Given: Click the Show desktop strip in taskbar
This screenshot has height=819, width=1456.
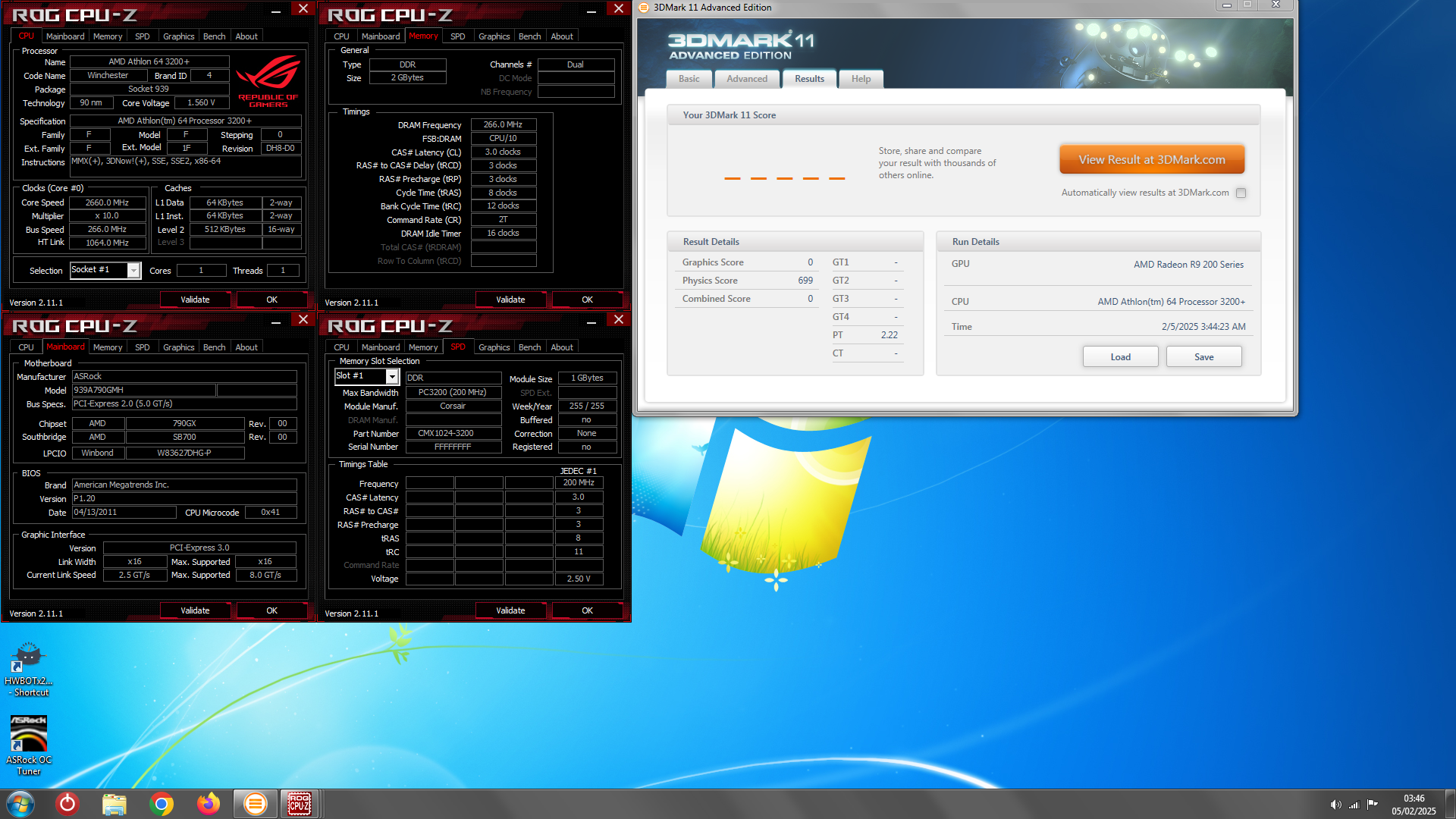Looking at the screenshot, I should pyautogui.click(x=1450, y=804).
